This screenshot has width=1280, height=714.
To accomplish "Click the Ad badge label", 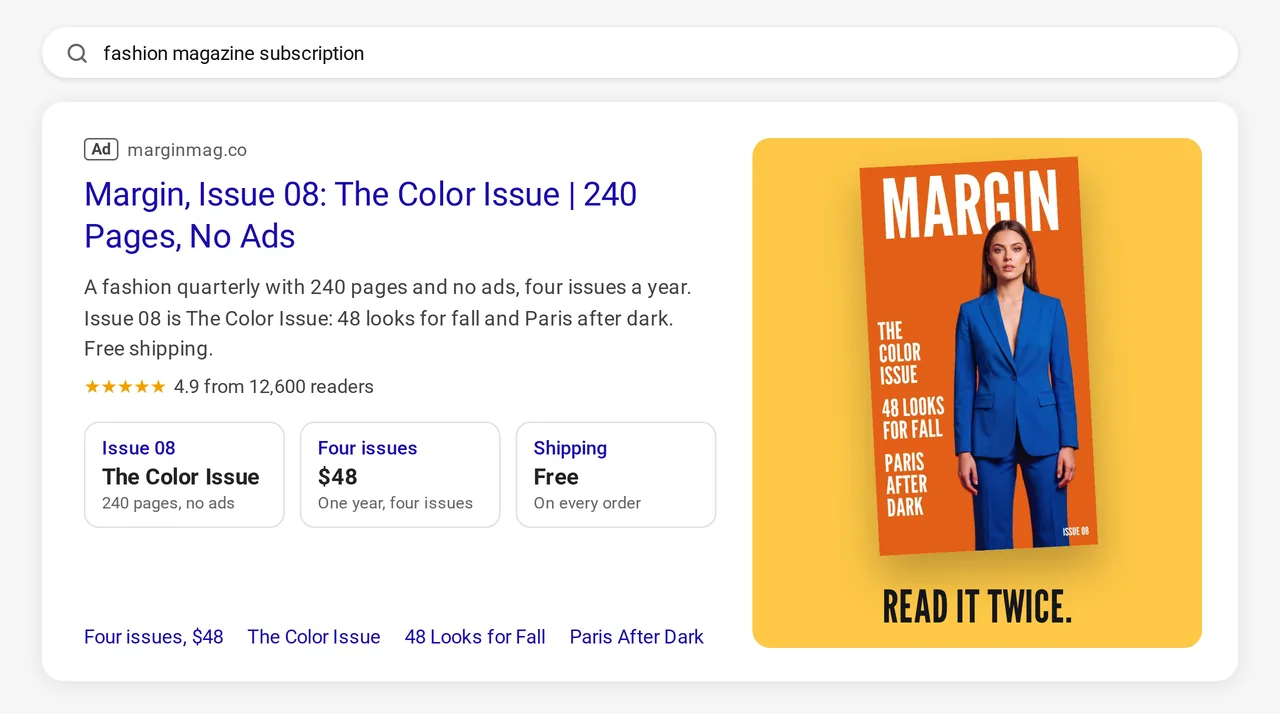I will click(x=101, y=150).
